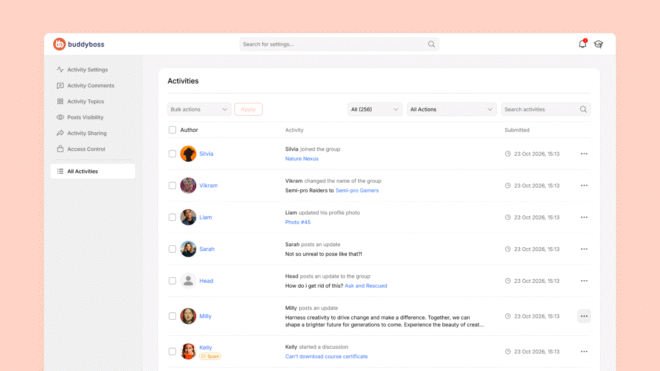Screen dimensions: 660x371
Task: Open more options for Milly's activity
Action: (584, 316)
